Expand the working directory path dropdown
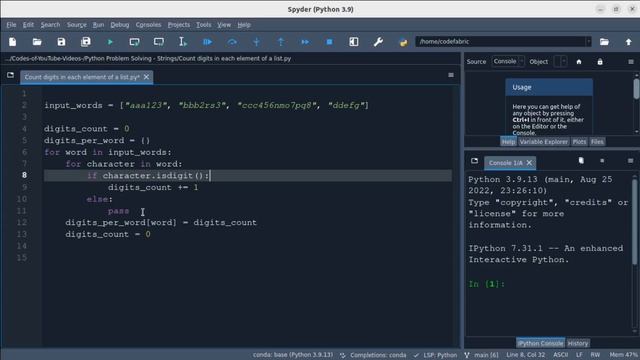Viewport: 640px width, 360px height. click(x=588, y=42)
